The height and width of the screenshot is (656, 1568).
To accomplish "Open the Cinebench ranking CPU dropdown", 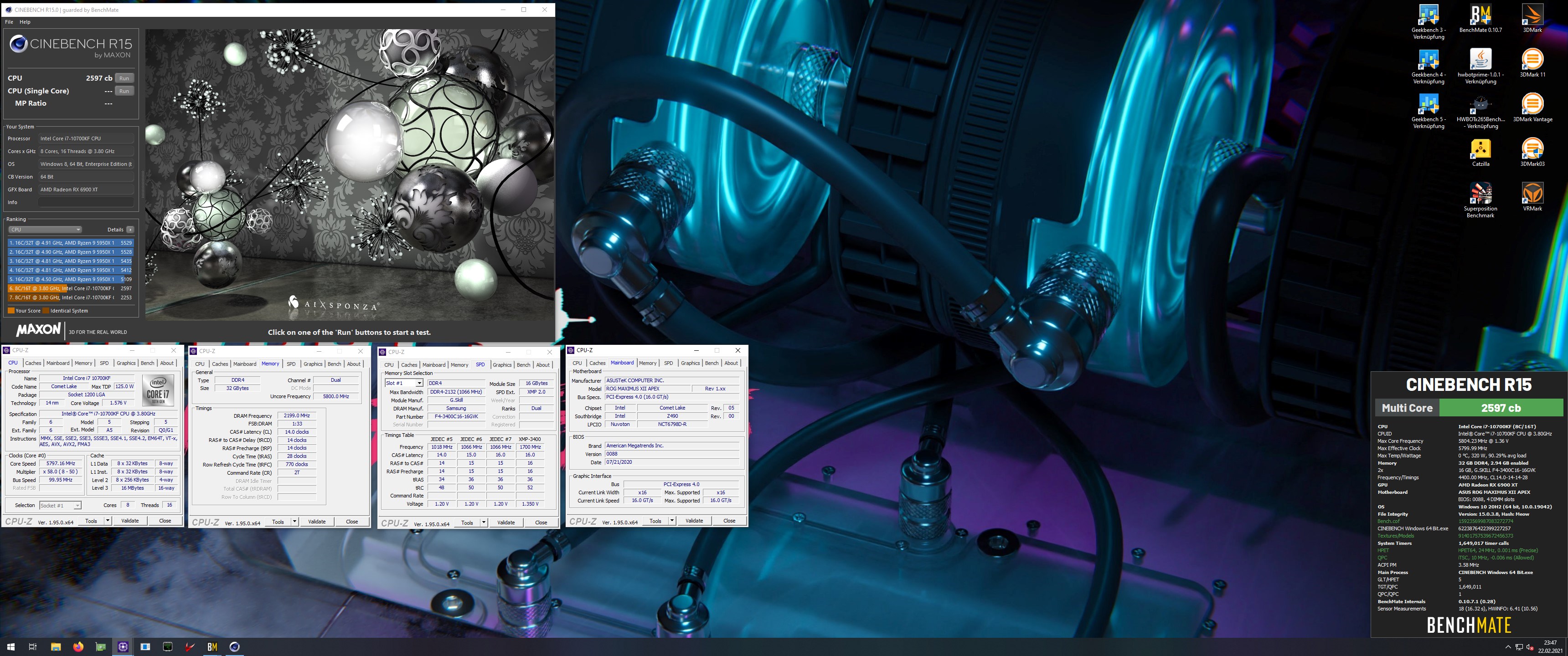I will click(x=45, y=230).
